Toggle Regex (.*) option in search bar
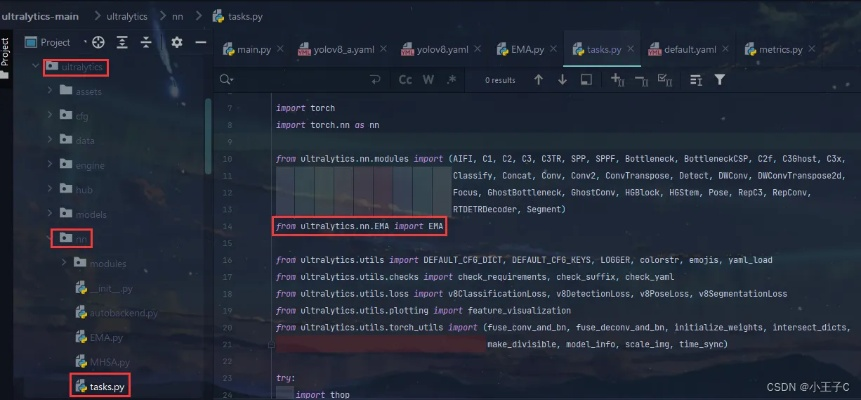This screenshot has height=400, width=861. pyautogui.click(x=451, y=79)
